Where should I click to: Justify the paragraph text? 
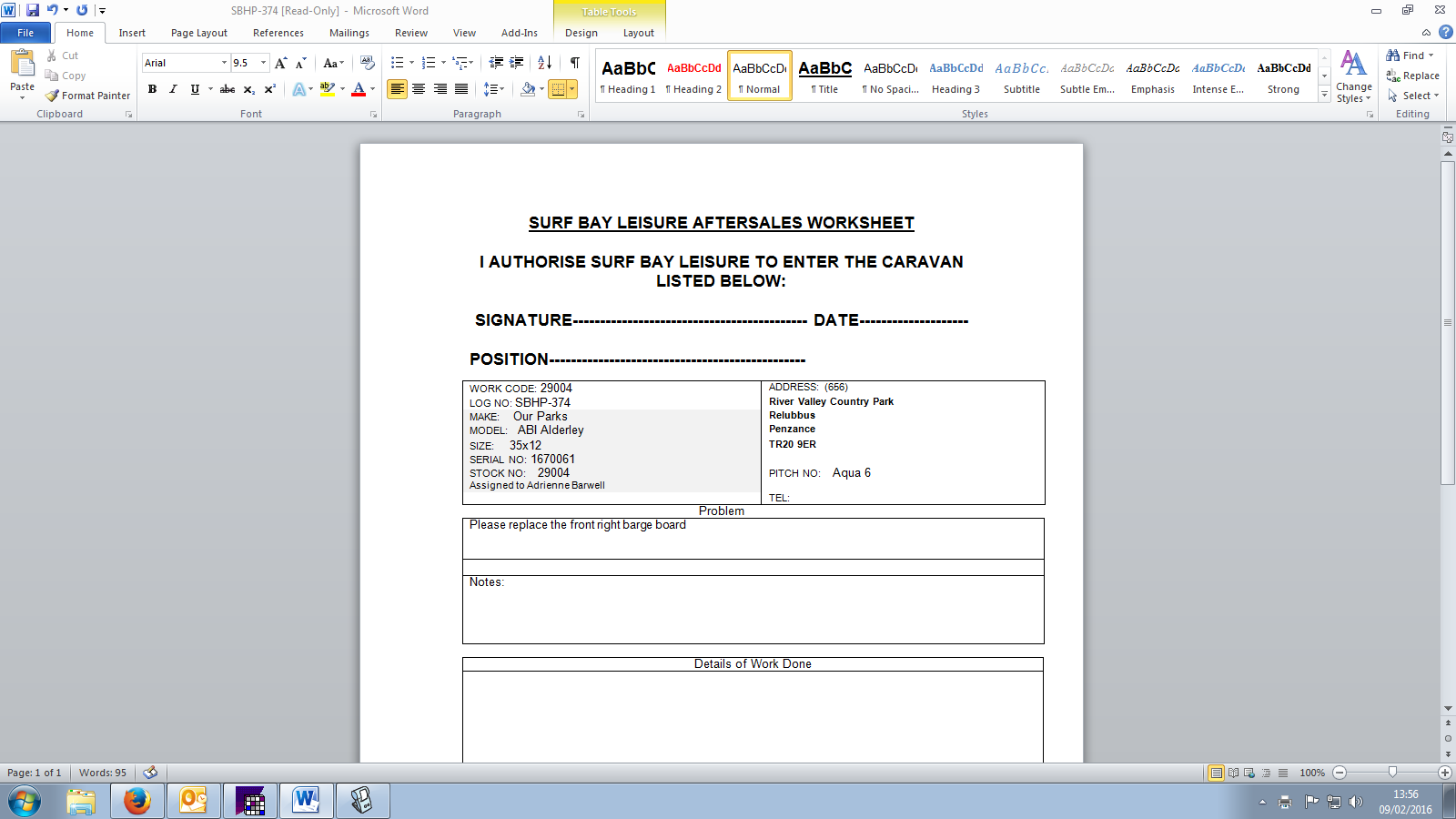click(461, 89)
